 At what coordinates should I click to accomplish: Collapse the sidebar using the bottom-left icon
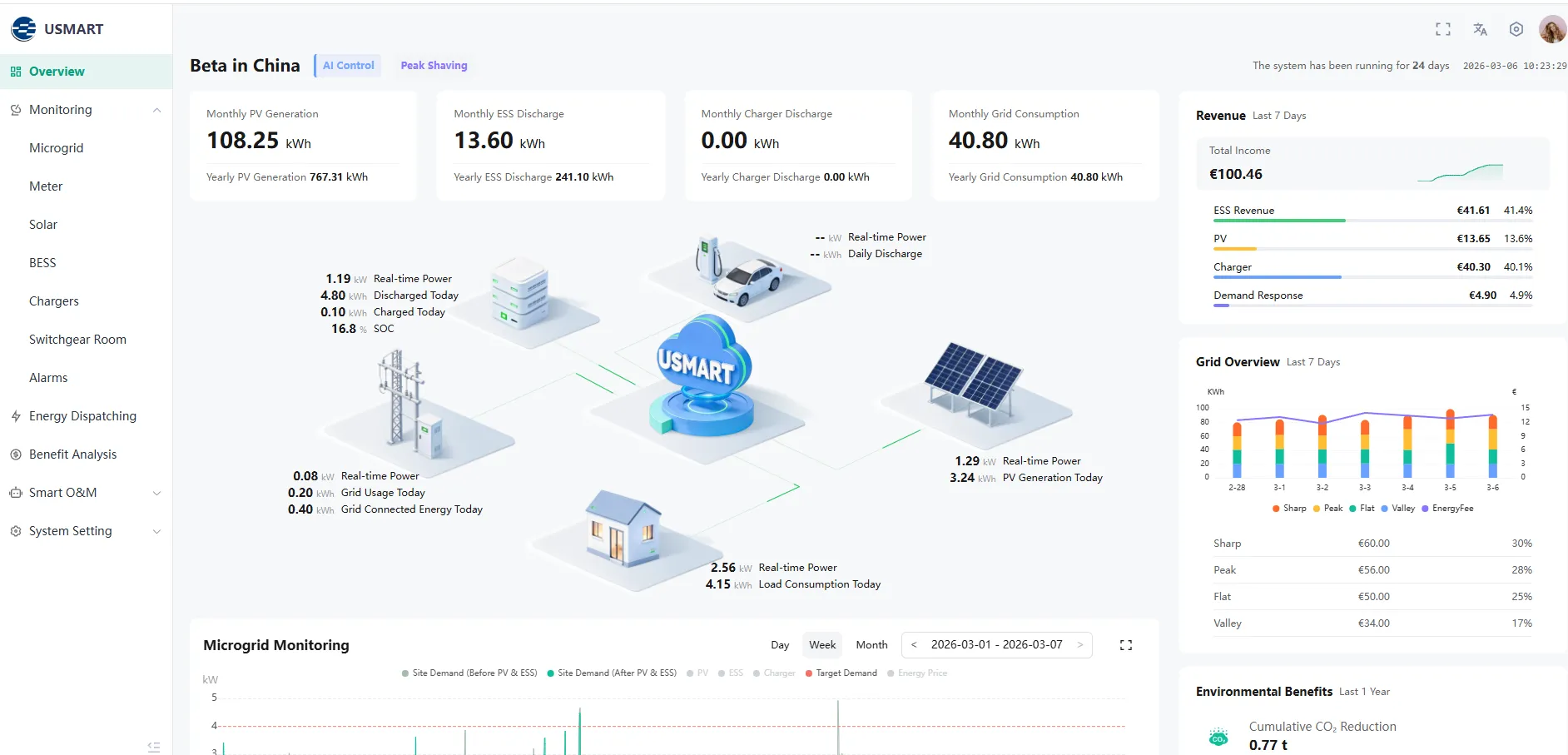coord(153,746)
